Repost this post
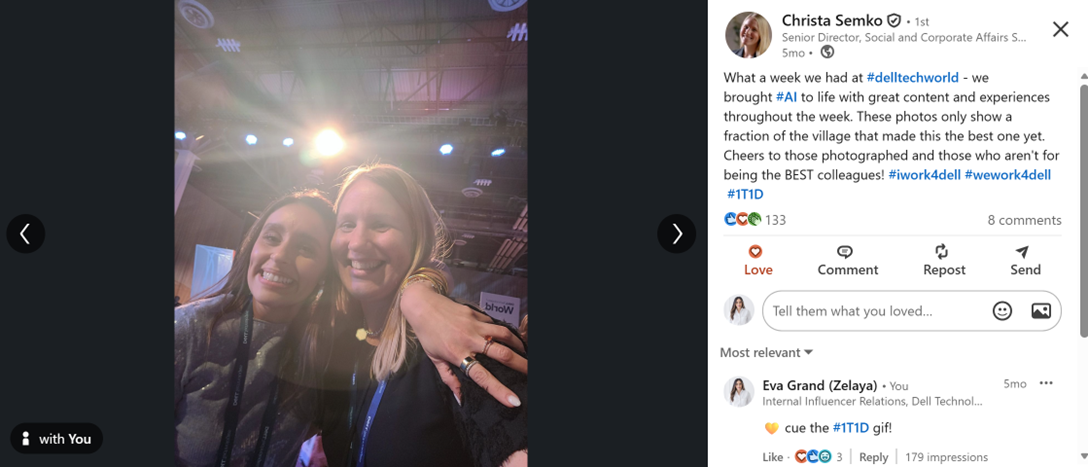 point(943,260)
